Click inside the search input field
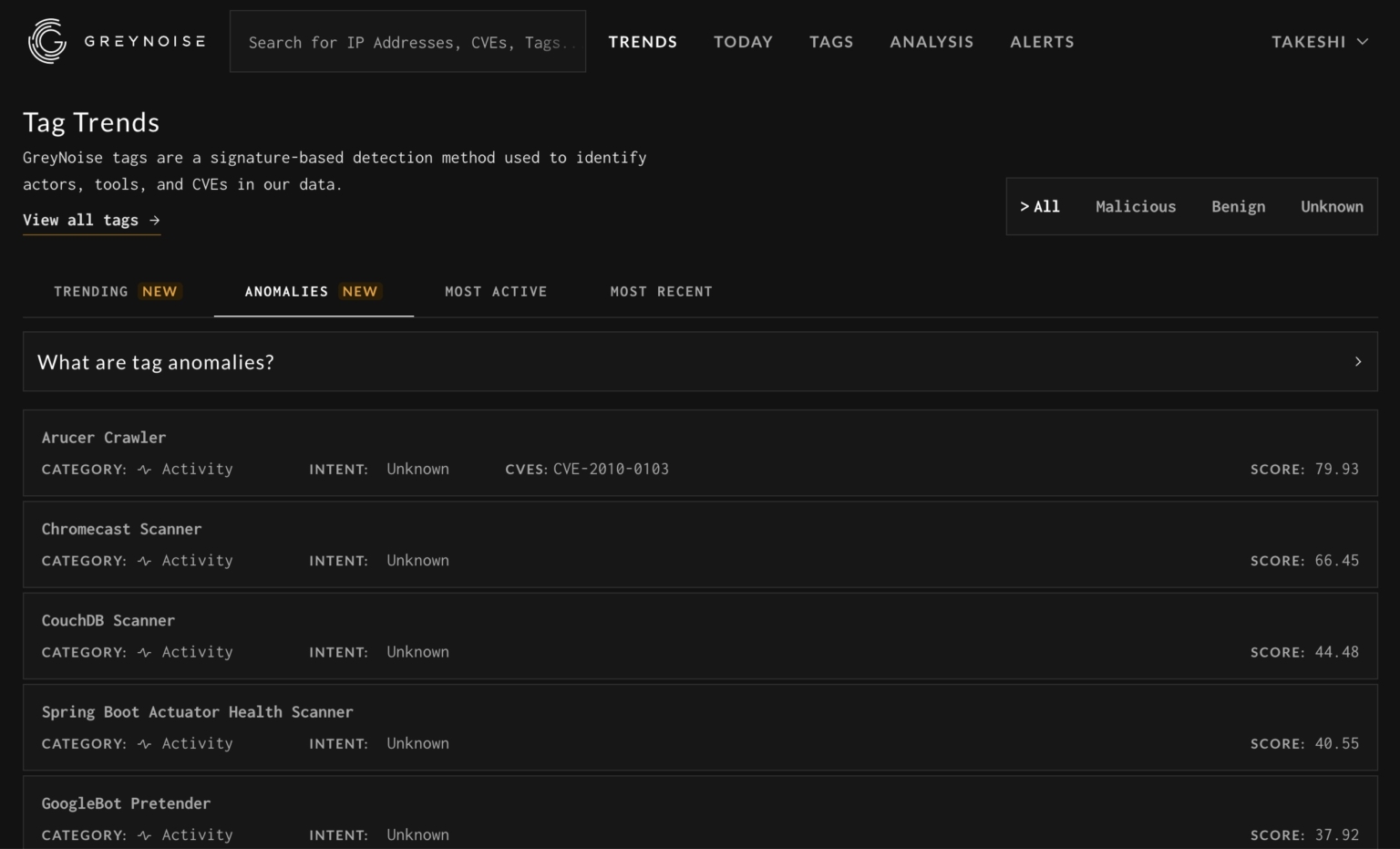Viewport: 1400px width, 849px height. point(407,42)
